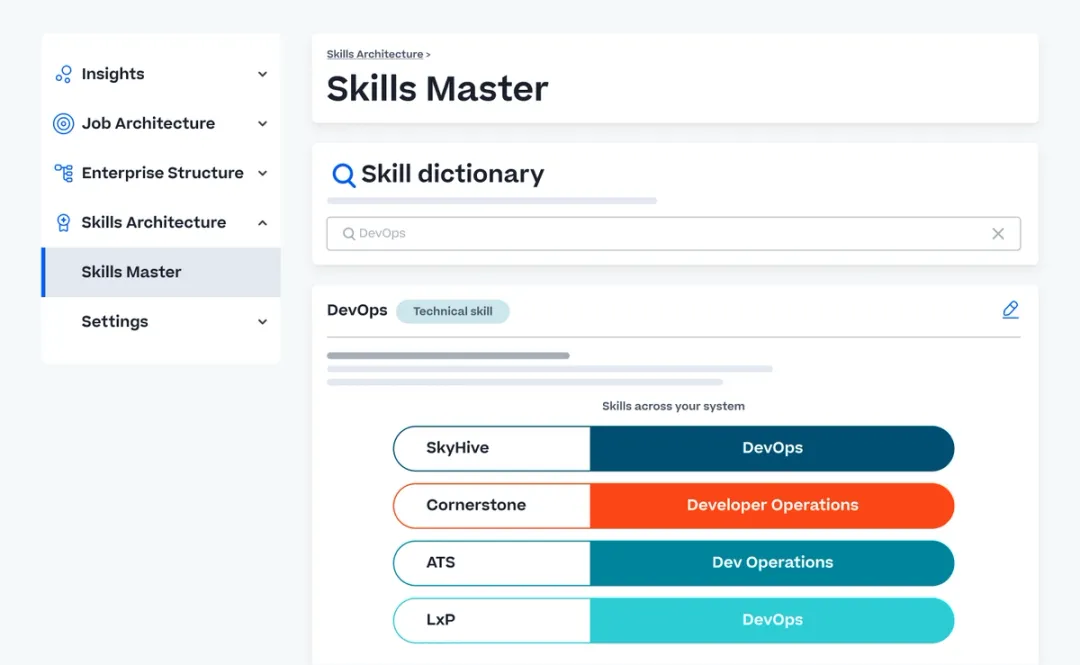Follow the Skills Architecture breadcrumb link
Screen dimensions: 1080x665
(375, 54)
